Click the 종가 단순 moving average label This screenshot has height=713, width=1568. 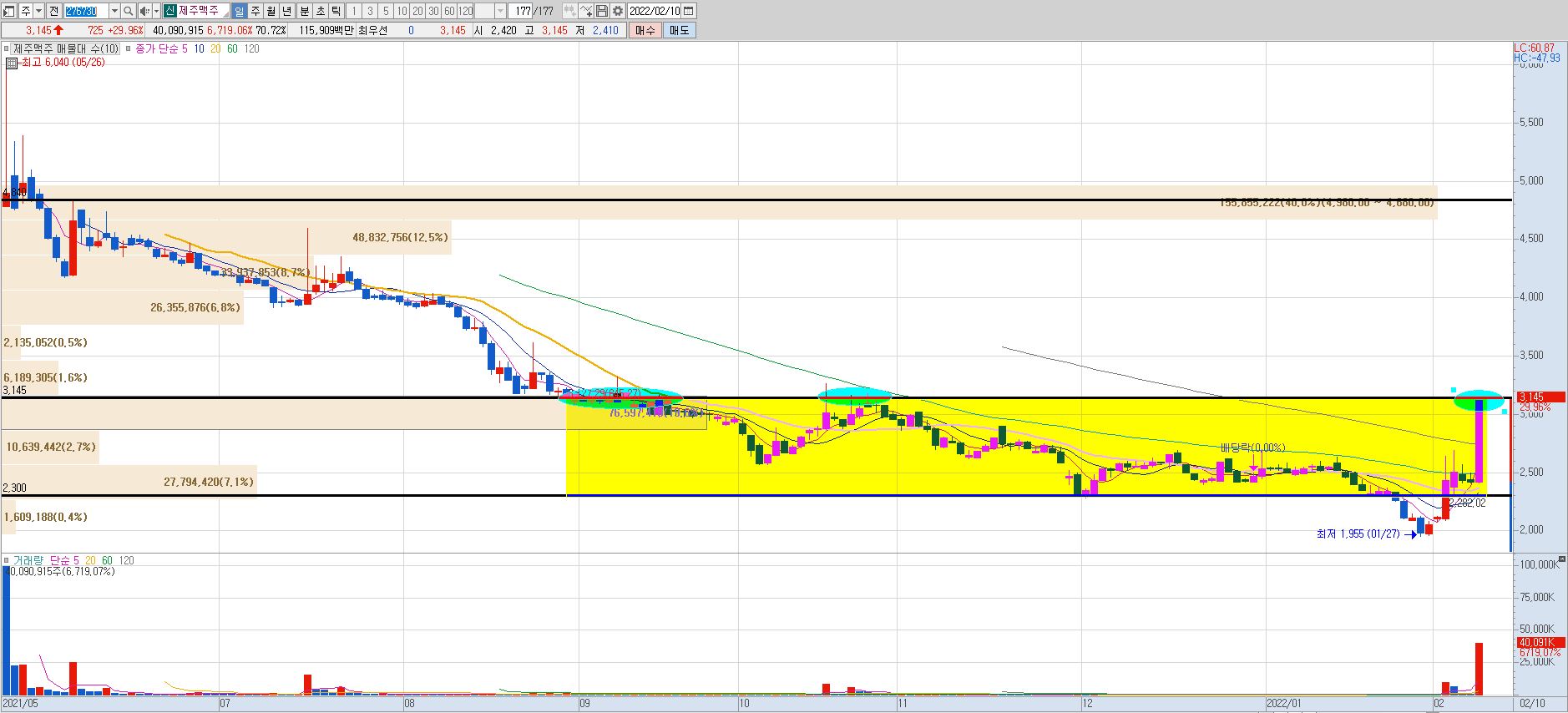[156, 48]
